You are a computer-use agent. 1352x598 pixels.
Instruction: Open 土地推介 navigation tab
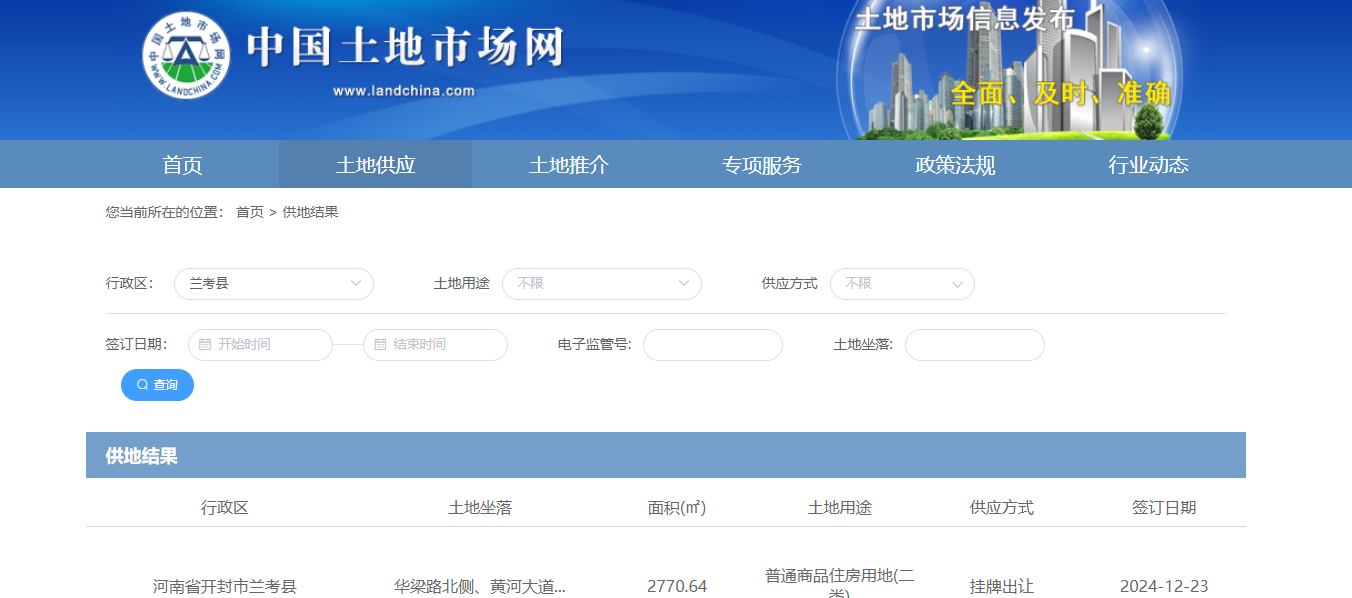pyautogui.click(x=568, y=165)
